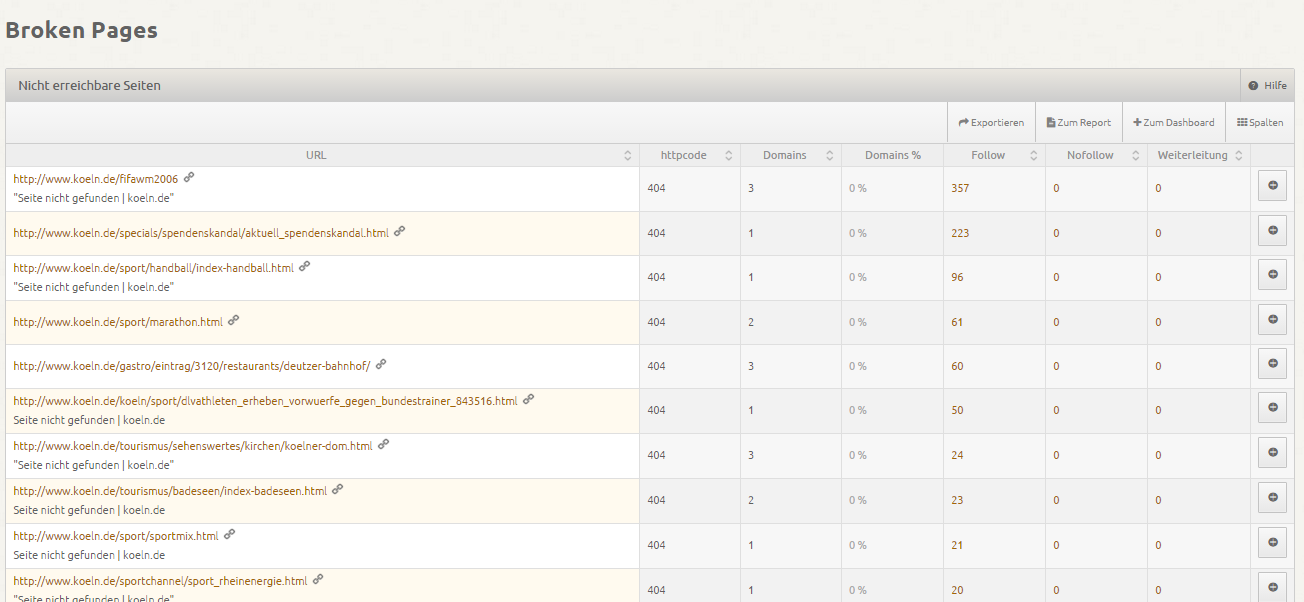This screenshot has height=602, width=1304.
Task: Export the table via Exportieren
Action: click(991, 123)
